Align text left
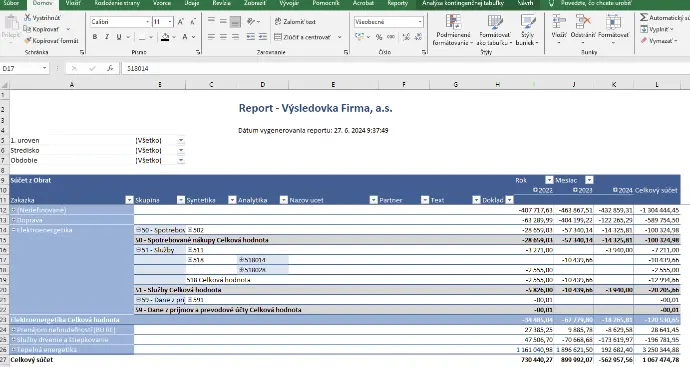The height and width of the screenshot is (367, 690). click(x=211, y=37)
